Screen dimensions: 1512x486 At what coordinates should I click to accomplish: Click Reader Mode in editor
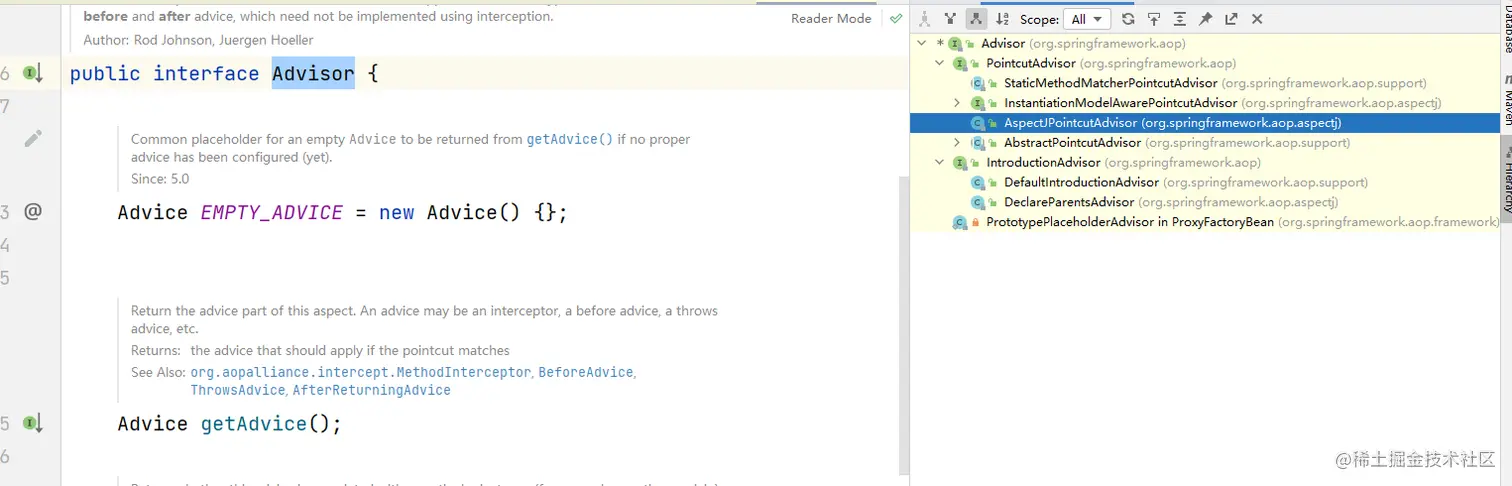[x=831, y=19]
